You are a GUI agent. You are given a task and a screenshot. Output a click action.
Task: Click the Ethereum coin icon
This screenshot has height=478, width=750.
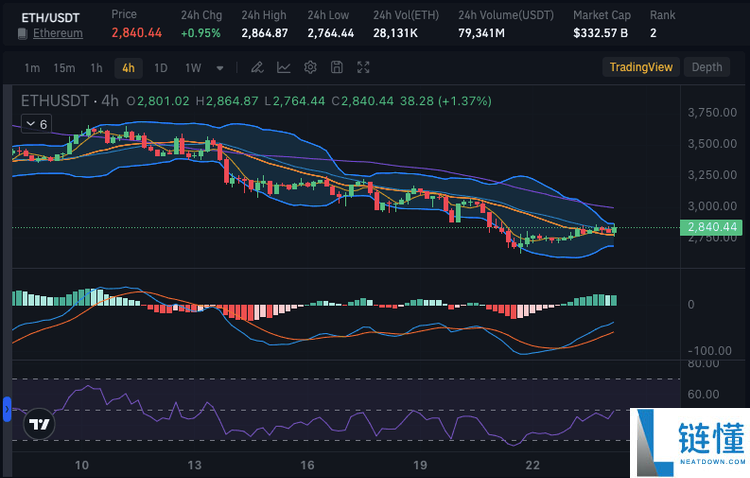click(23, 34)
